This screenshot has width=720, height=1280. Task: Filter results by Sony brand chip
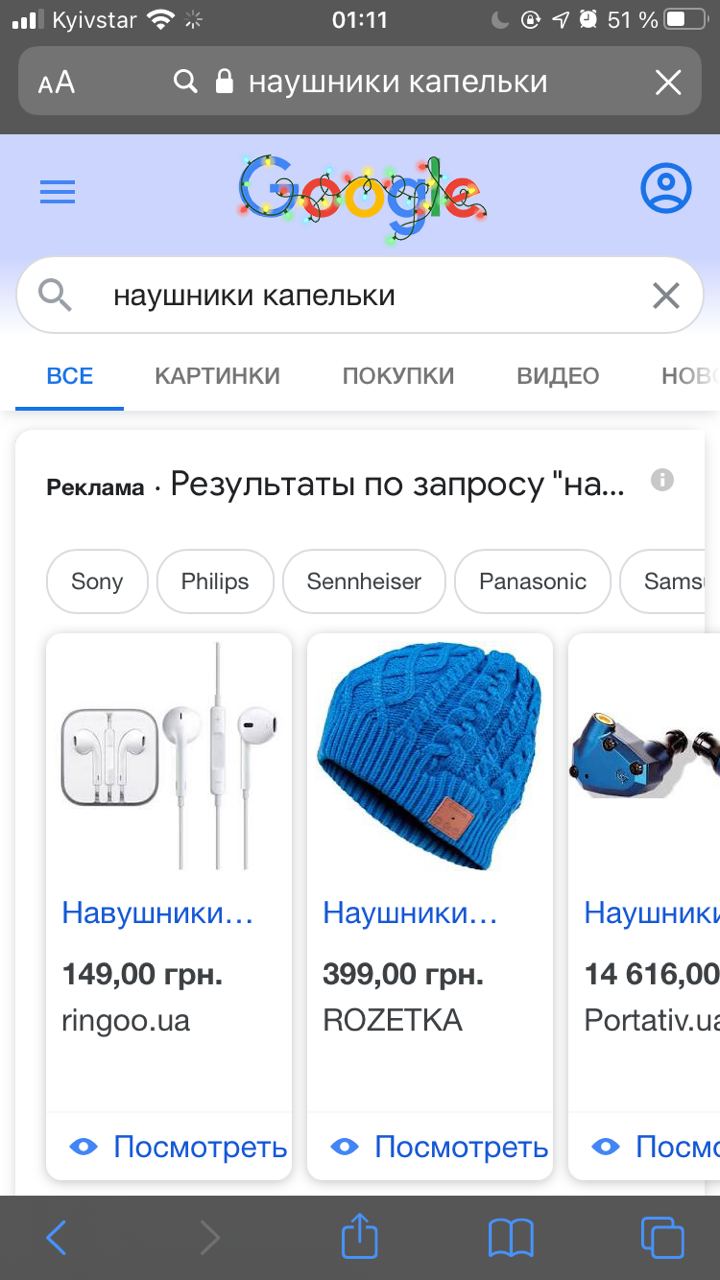pyautogui.click(x=97, y=581)
